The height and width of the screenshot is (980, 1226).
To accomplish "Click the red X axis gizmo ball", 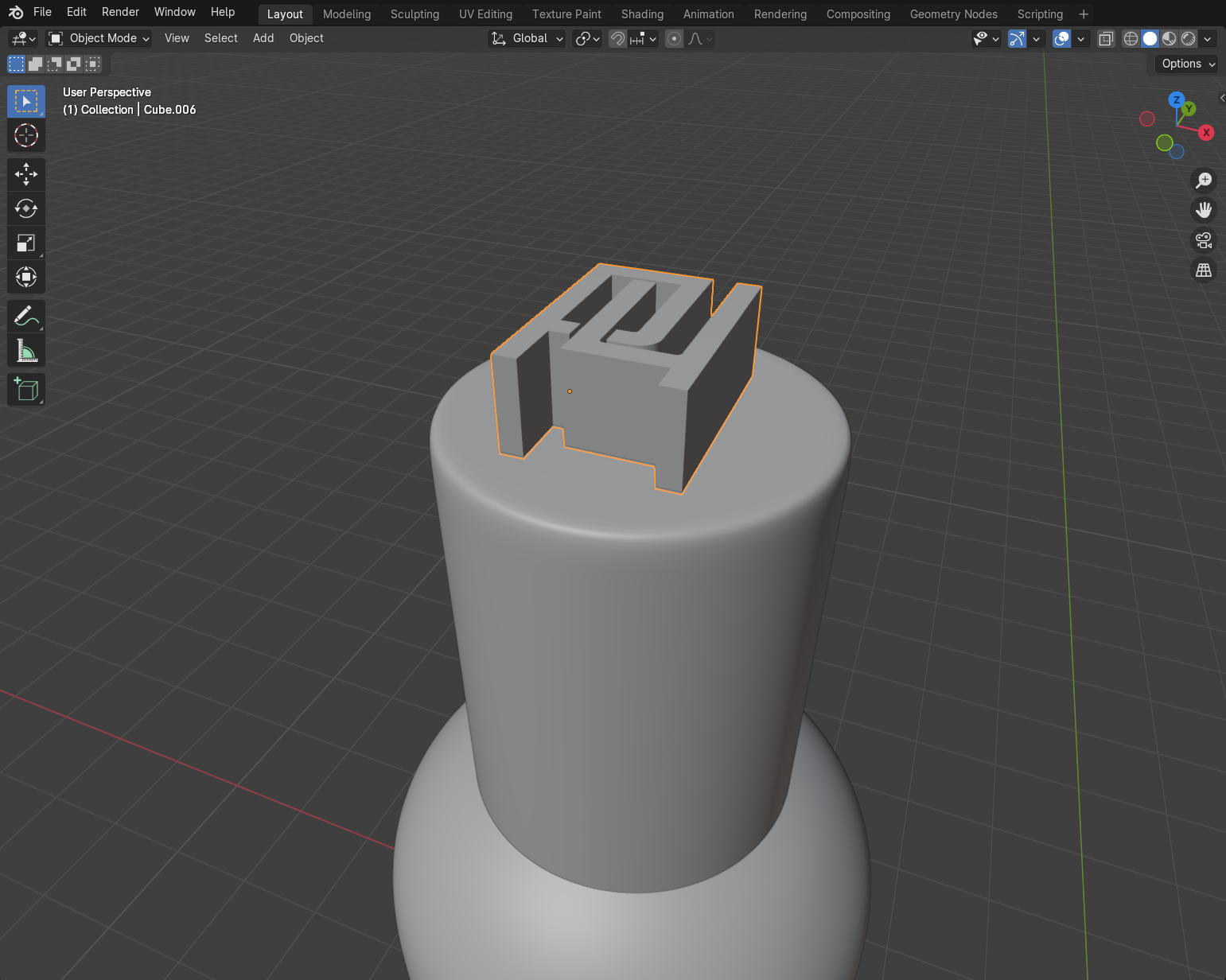I will point(1206,133).
